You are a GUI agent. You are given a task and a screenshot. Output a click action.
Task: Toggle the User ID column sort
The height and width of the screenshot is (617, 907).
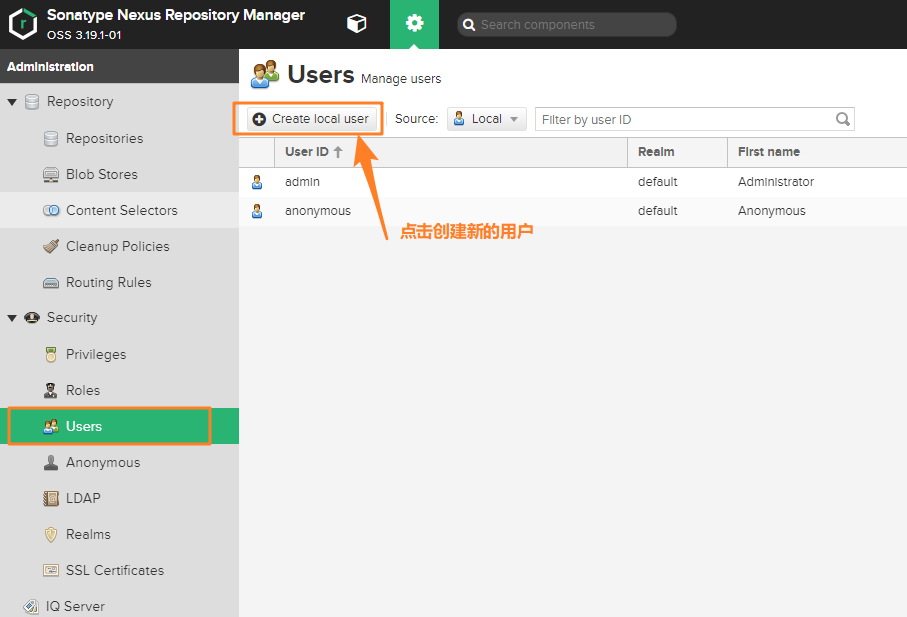tap(308, 152)
